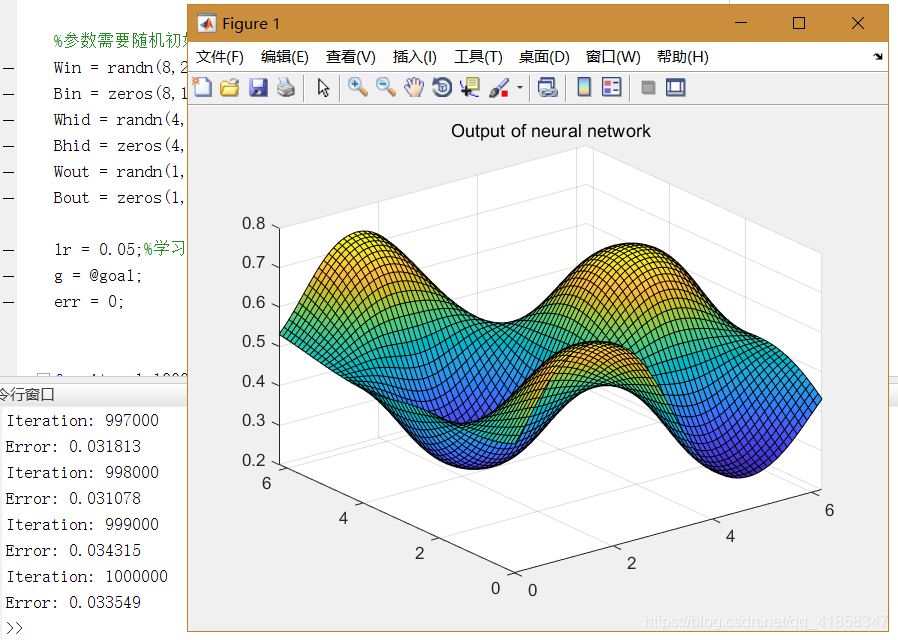Activate the Zoom Out magnifier tool

pos(386,88)
